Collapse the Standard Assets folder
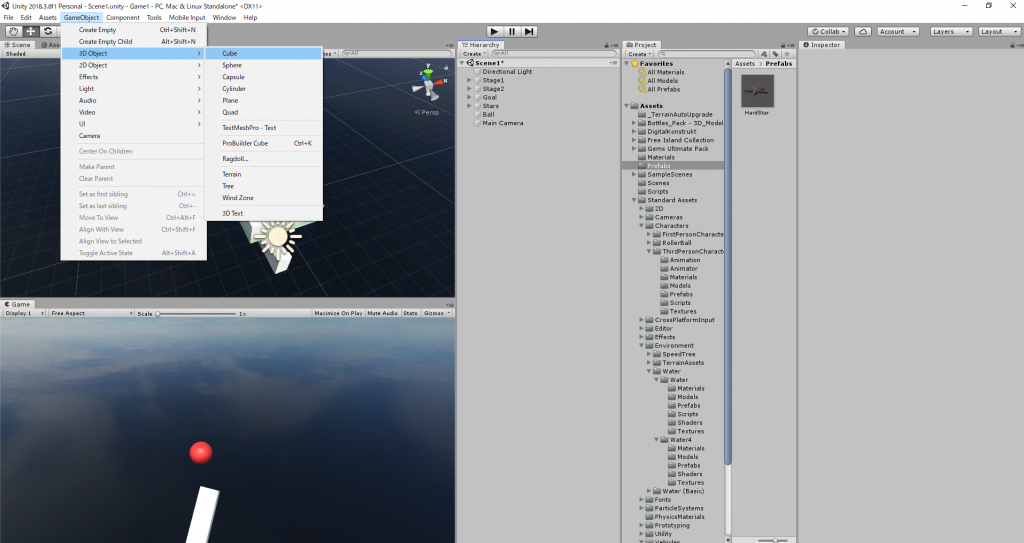Screen dimensions: 1024x543 coord(633,200)
